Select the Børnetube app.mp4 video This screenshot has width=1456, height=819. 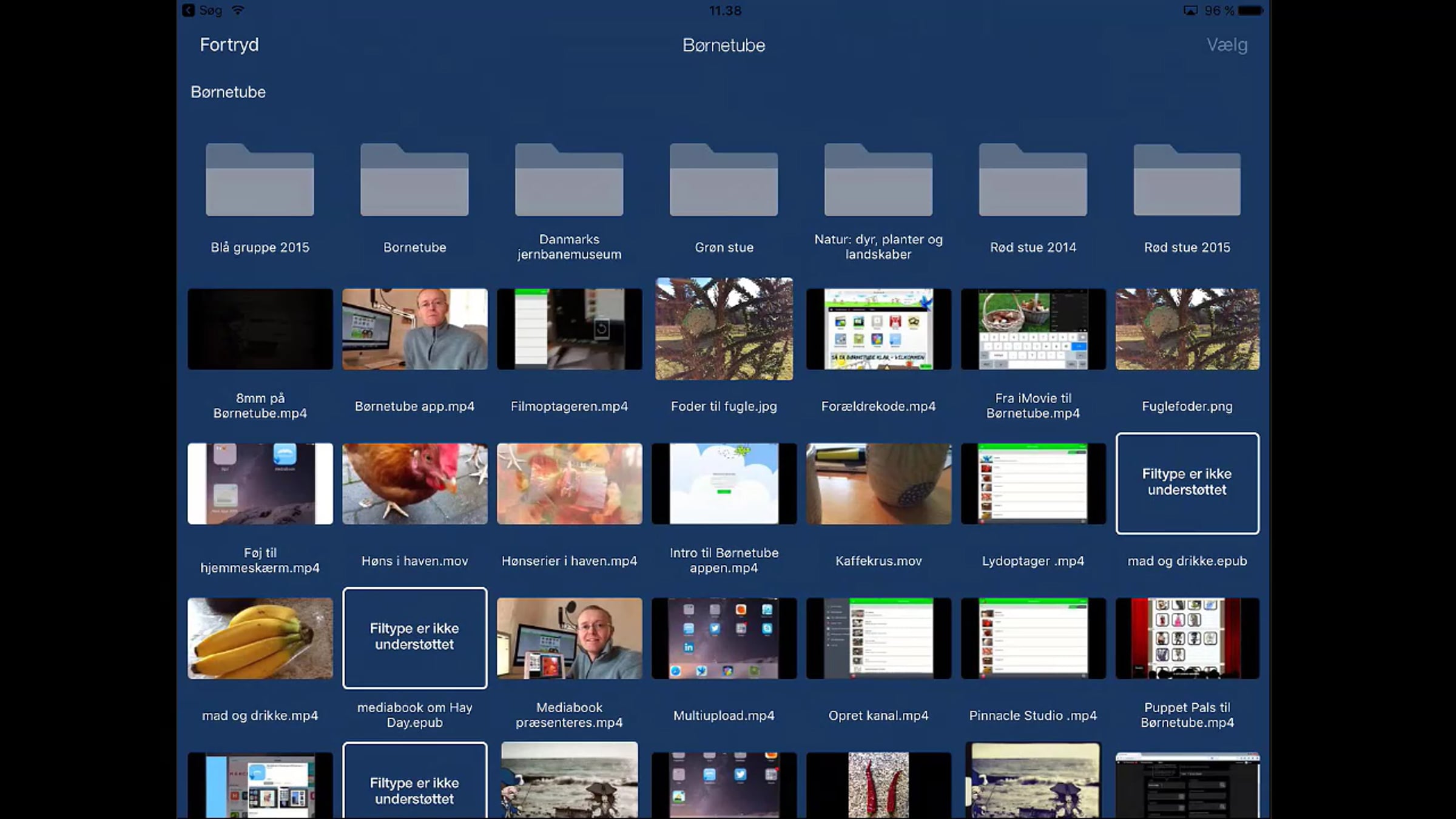(x=415, y=329)
